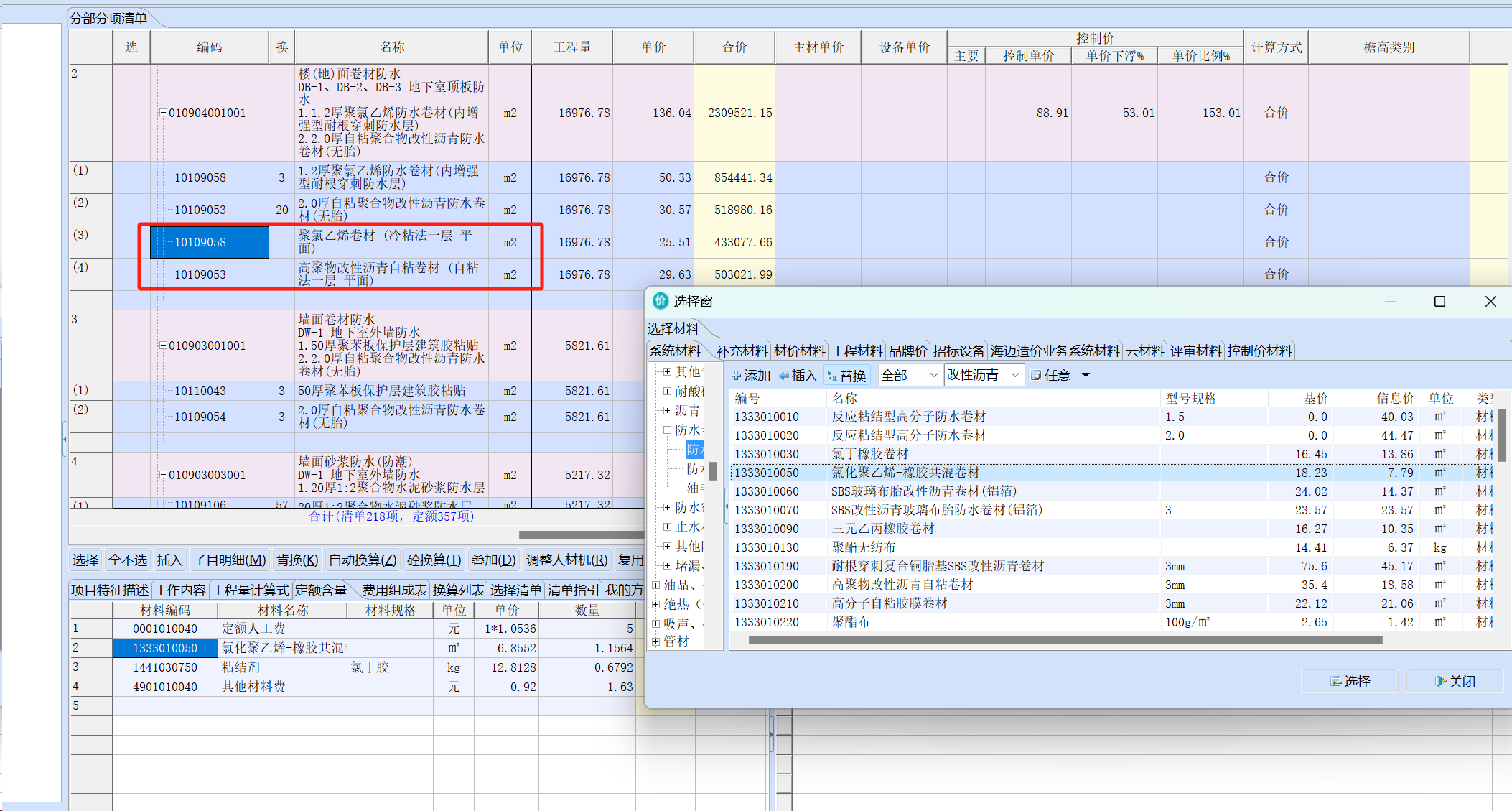Screen dimensions: 1512x811
Task: Expand the 油品 tree node
Action: [655, 585]
